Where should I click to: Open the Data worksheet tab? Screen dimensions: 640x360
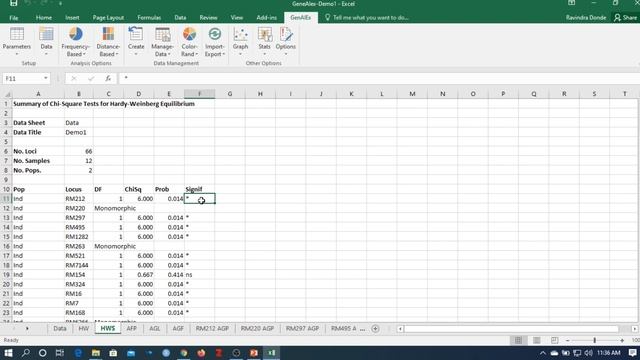[x=60, y=329]
